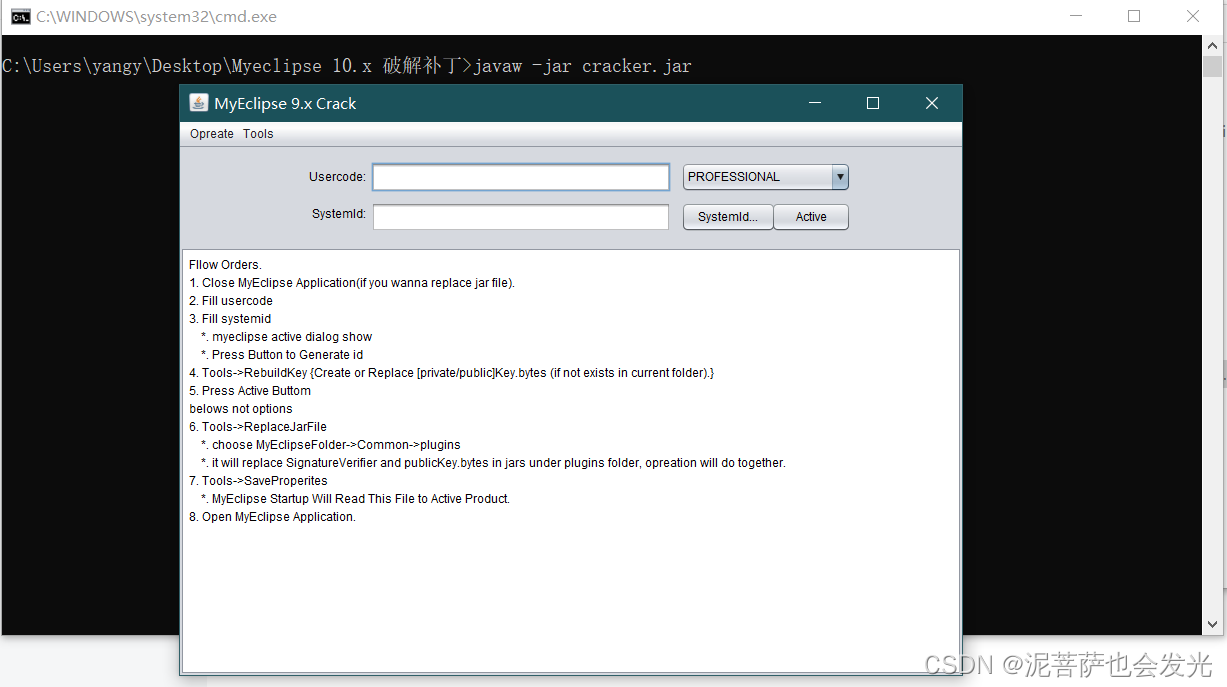Screen dimensions: 1227x687
Task: Click the 'myeclipse active dialog show' line
Action: (x=286, y=337)
